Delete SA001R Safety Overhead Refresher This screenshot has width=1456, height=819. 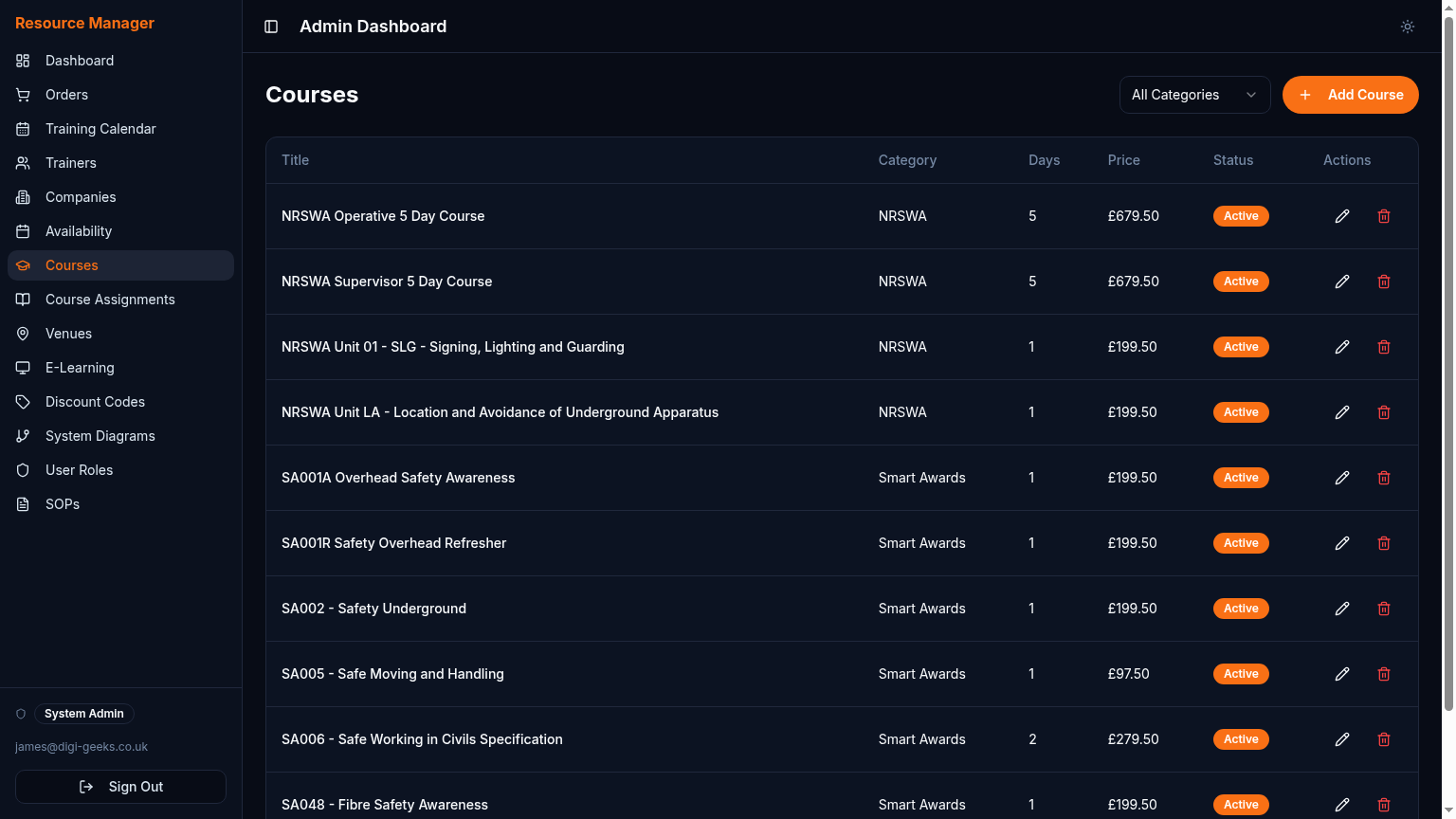[x=1384, y=543]
